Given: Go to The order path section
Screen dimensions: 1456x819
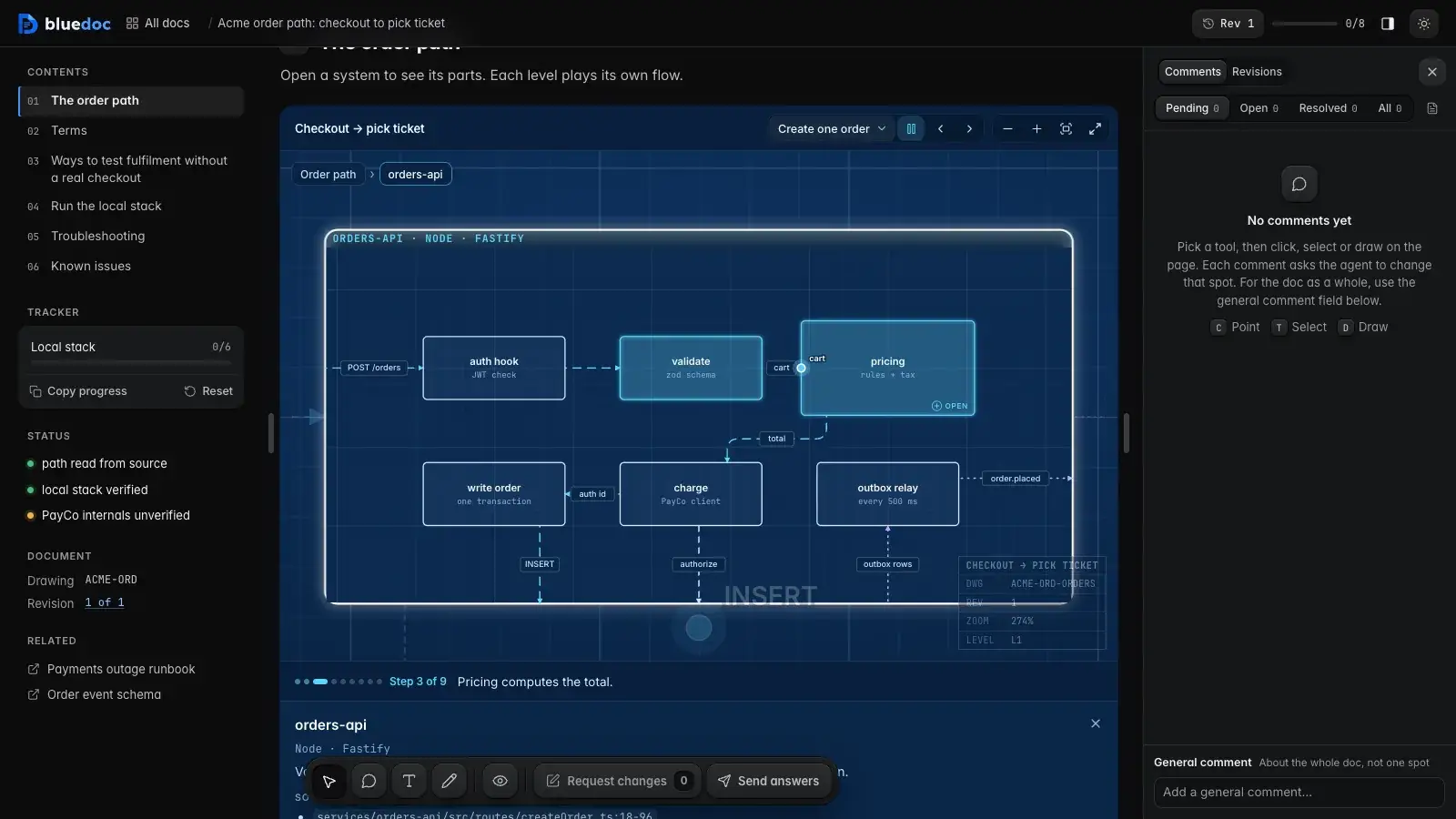Looking at the screenshot, I should pyautogui.click(x=131, y=101).
